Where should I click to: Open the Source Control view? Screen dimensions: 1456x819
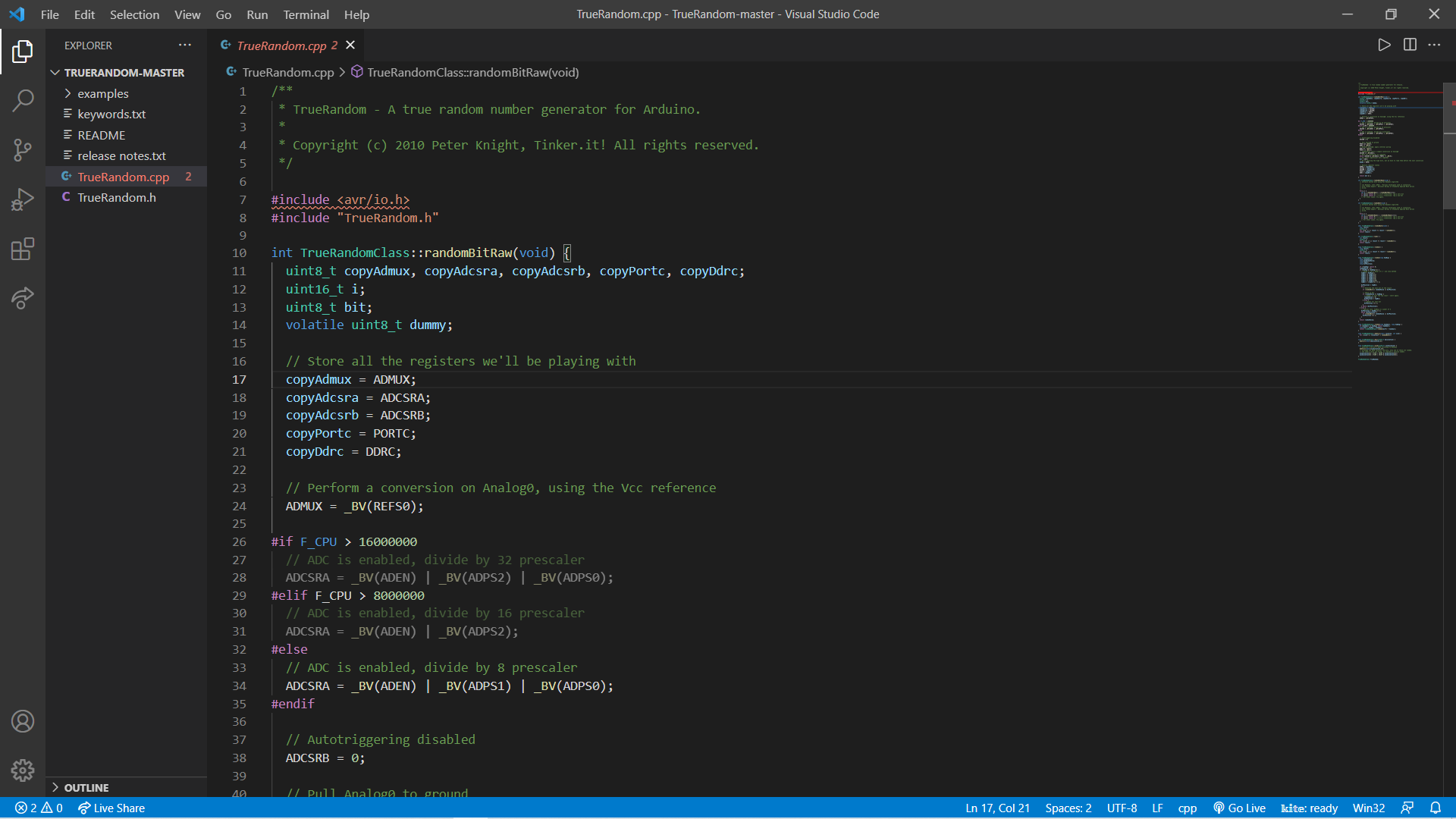coord(23,149)
